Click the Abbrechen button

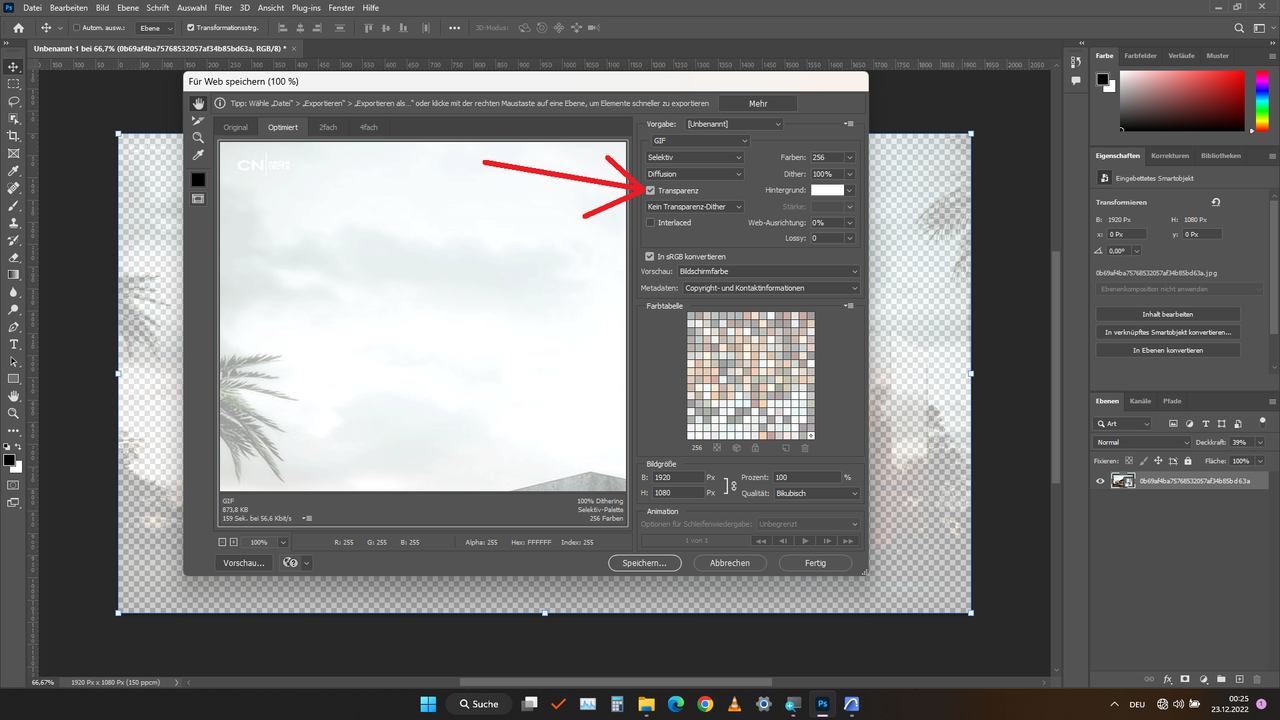(730, 563)
